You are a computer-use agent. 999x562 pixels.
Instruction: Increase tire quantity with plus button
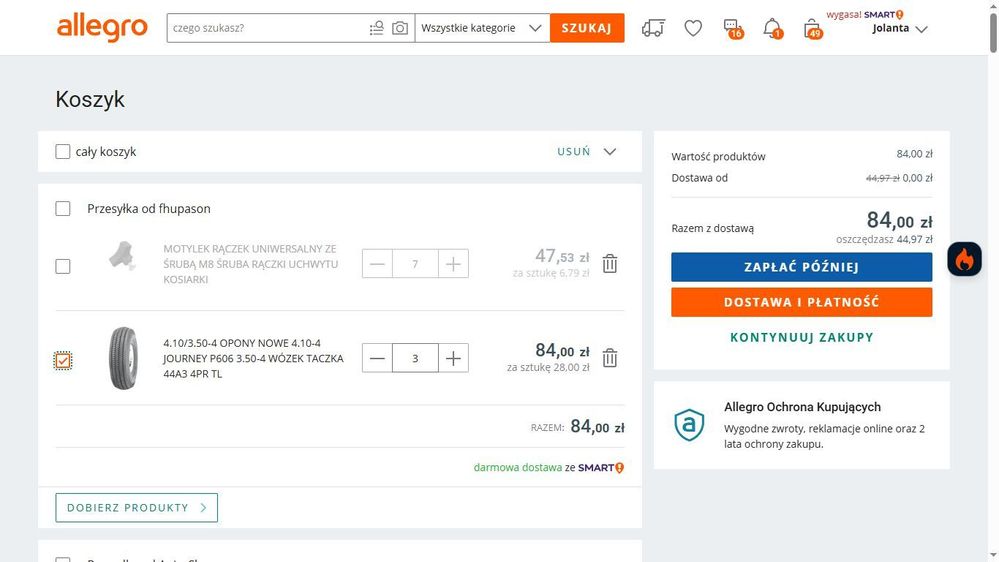coord(453,358)
